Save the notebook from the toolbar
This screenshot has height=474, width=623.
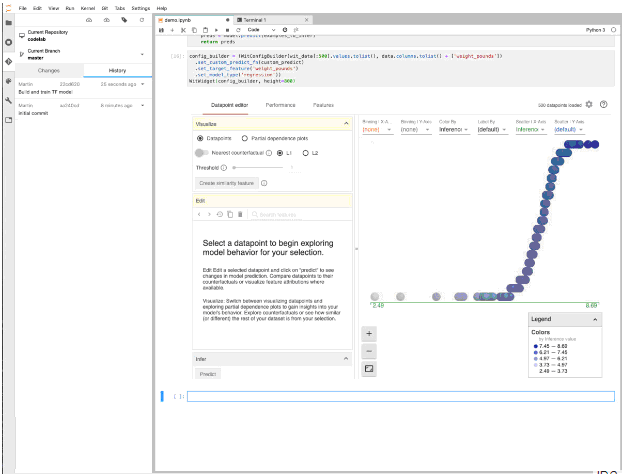(x=161, y=30)
